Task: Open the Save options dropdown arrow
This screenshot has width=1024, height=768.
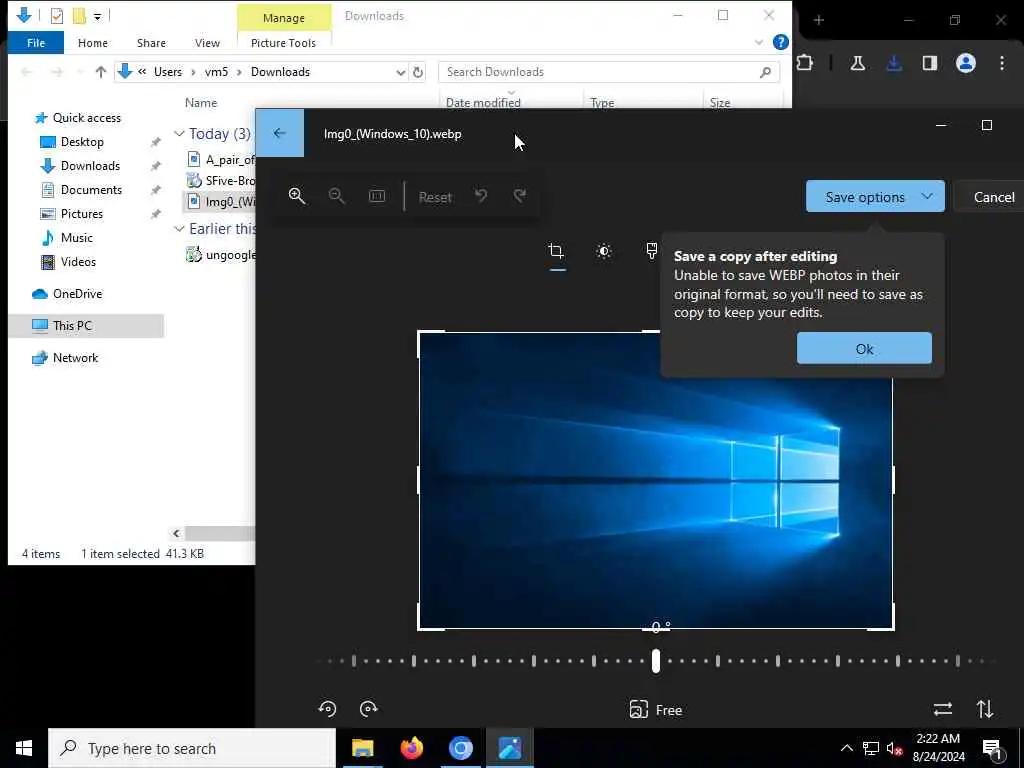Action: point(927,196)
